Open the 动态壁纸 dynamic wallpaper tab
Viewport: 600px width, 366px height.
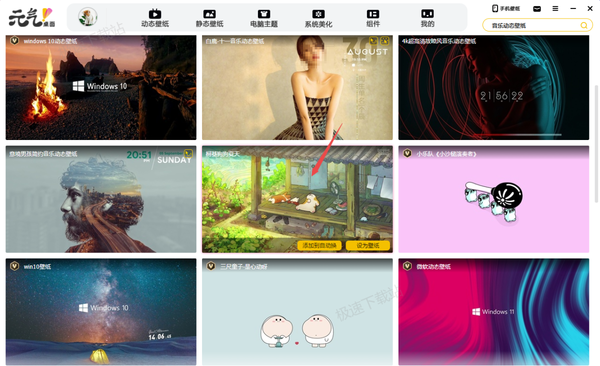(x=155, y=18)
